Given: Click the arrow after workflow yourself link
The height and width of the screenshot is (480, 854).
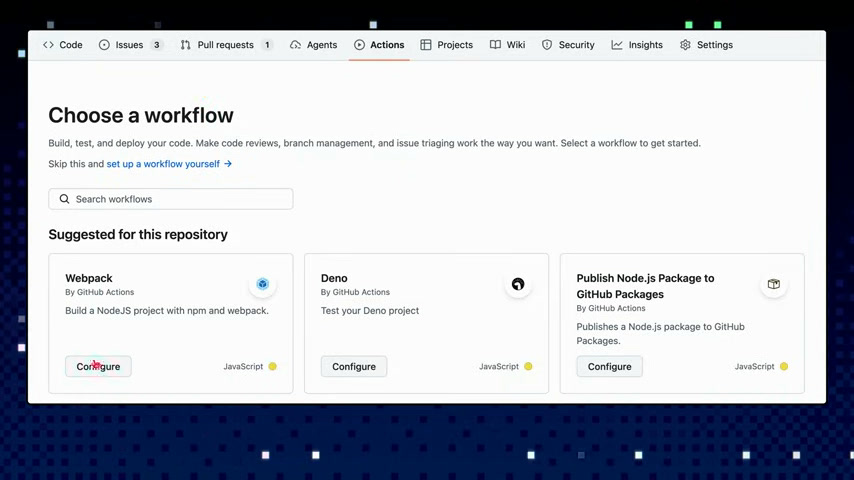Looking at the screenshot, I should 228,163.
